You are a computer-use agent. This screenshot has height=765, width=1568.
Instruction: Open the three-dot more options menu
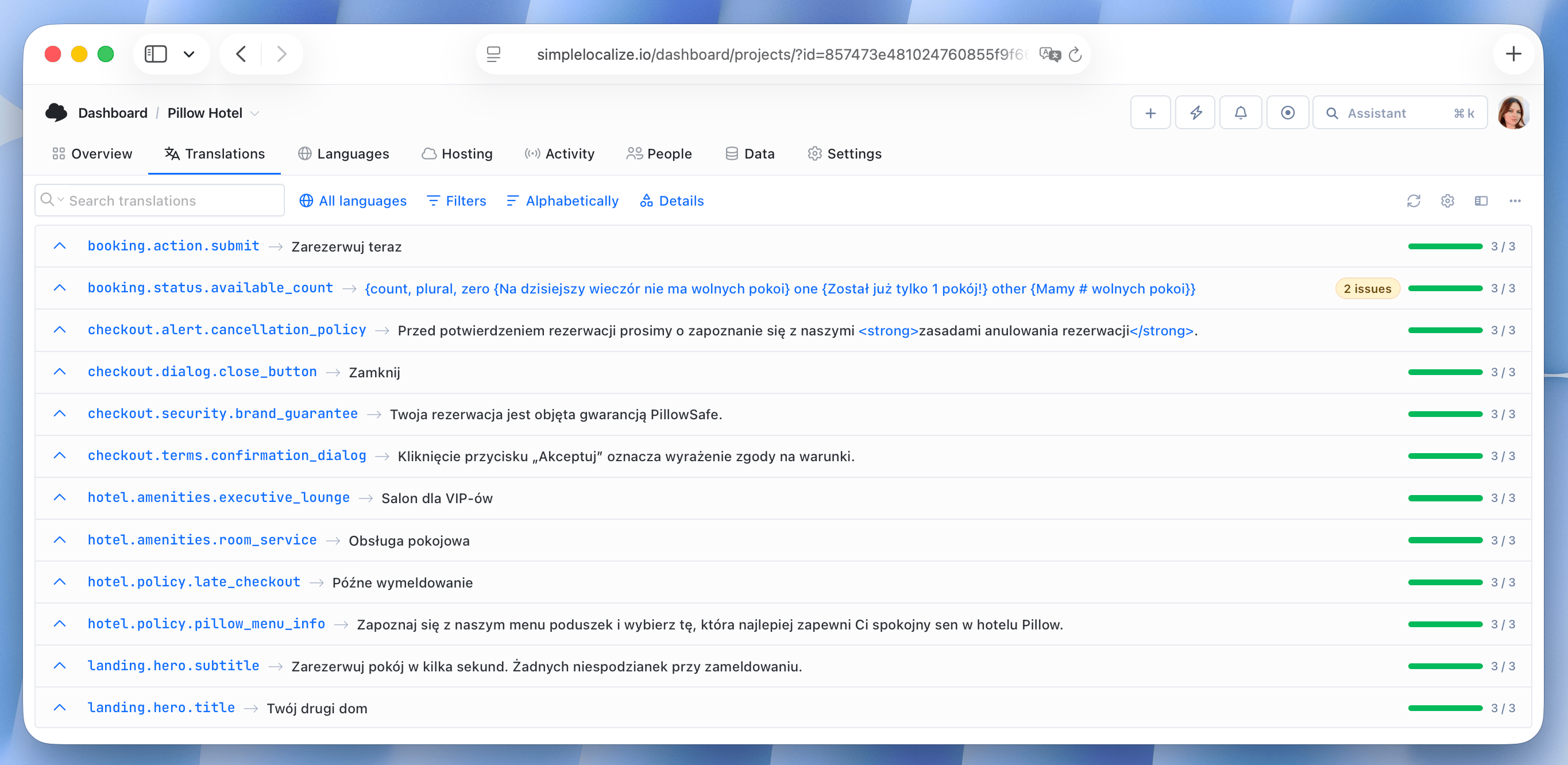click(1515, 201)
